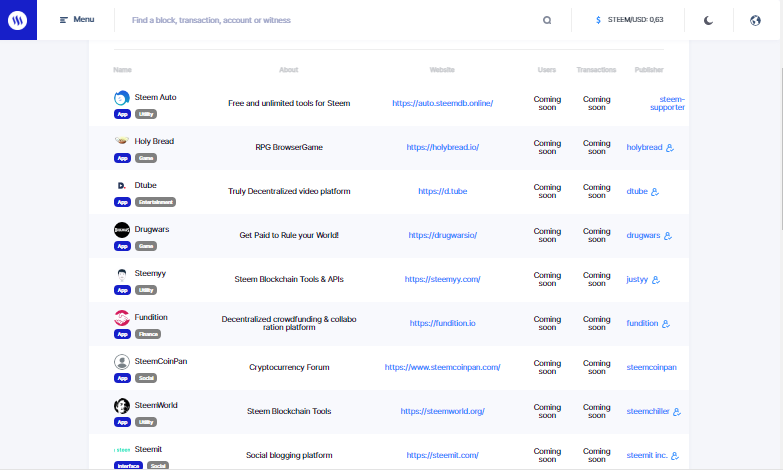Click Finance tag under Fundition
783x471 pixels.
pyautogui.click(x=148, y=334)
